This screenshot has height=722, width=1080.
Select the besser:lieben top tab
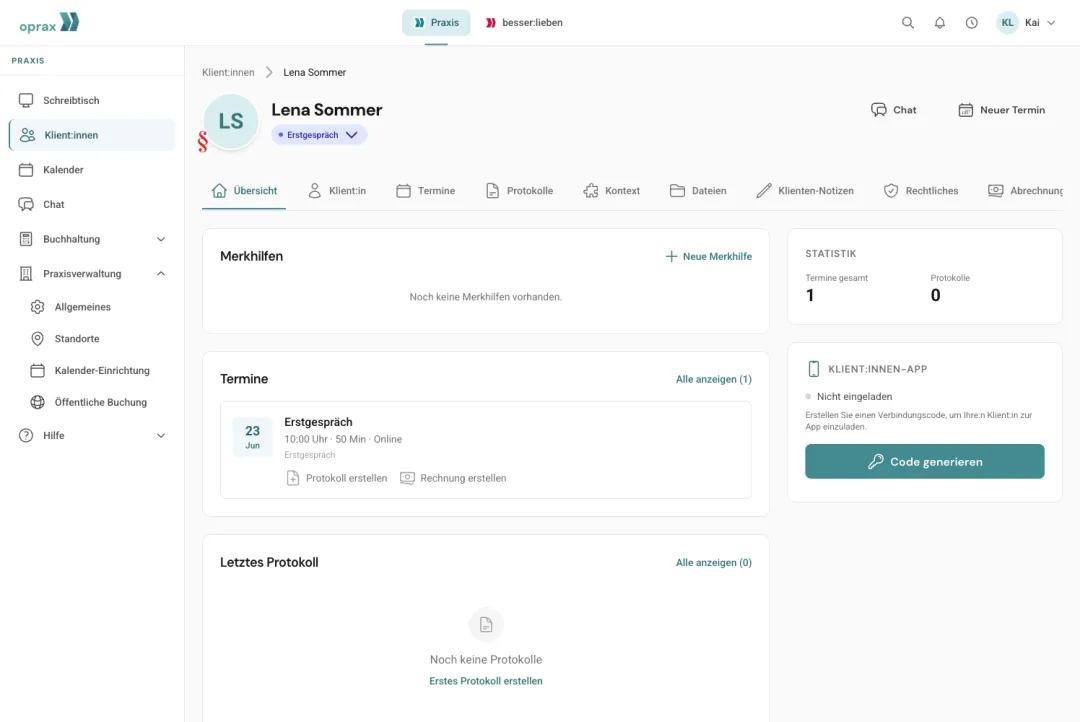524,23
